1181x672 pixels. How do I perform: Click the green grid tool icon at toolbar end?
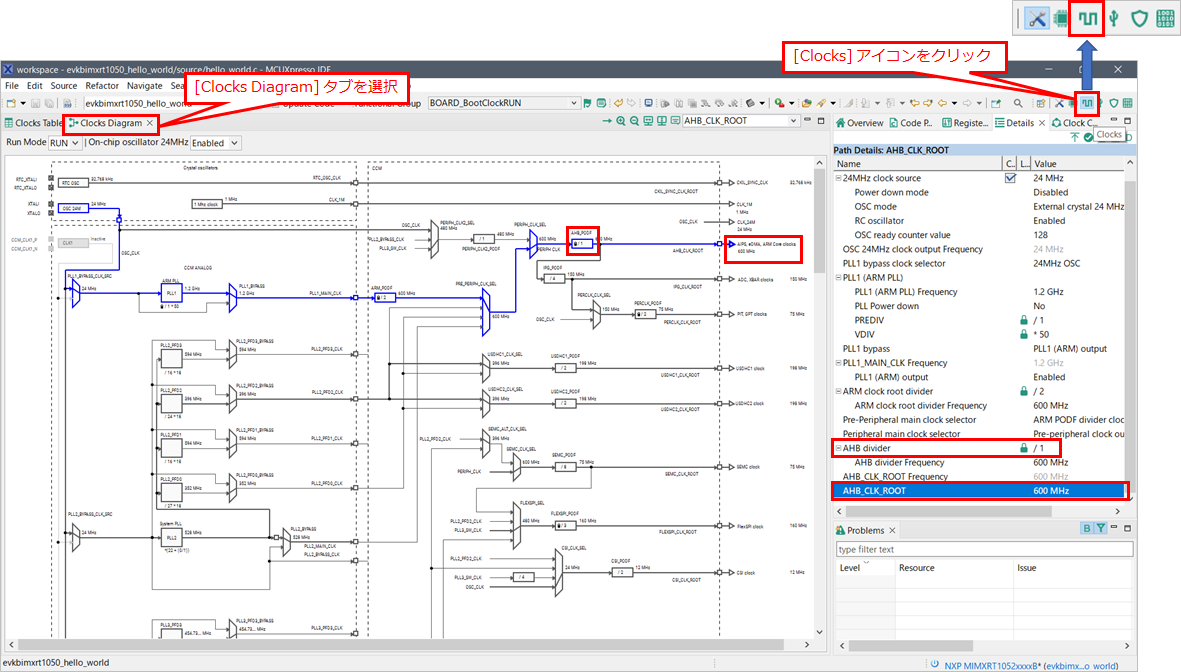tap(1128, 103)
